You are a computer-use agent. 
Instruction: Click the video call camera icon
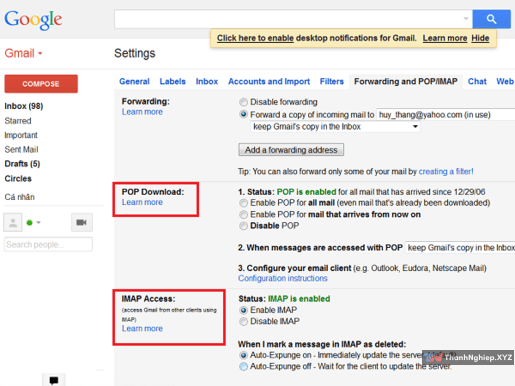(x=82, y=222)
